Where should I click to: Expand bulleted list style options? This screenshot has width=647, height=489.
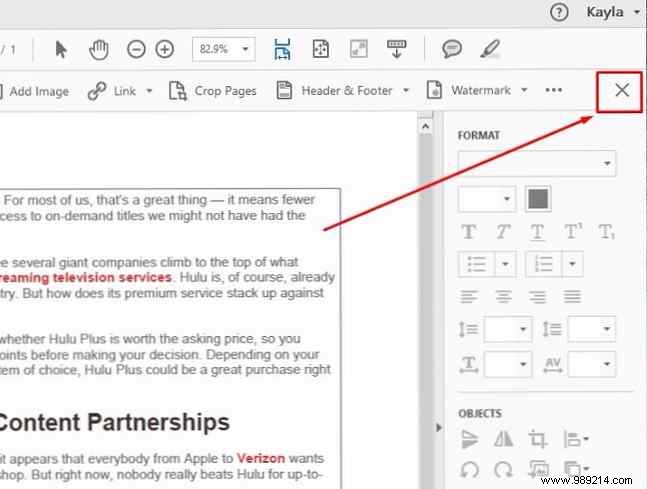[x=505, y=264]
